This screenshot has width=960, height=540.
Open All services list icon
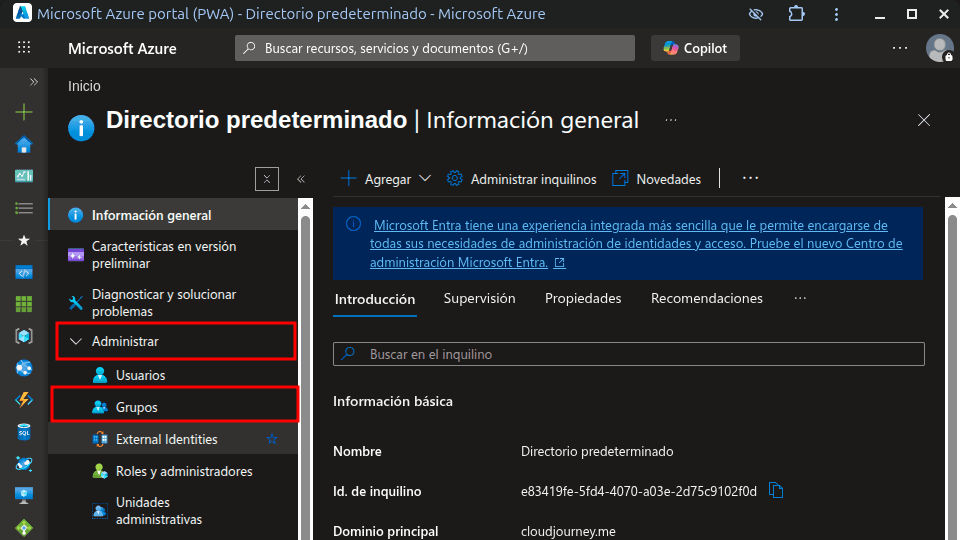(x=24, y=208)
